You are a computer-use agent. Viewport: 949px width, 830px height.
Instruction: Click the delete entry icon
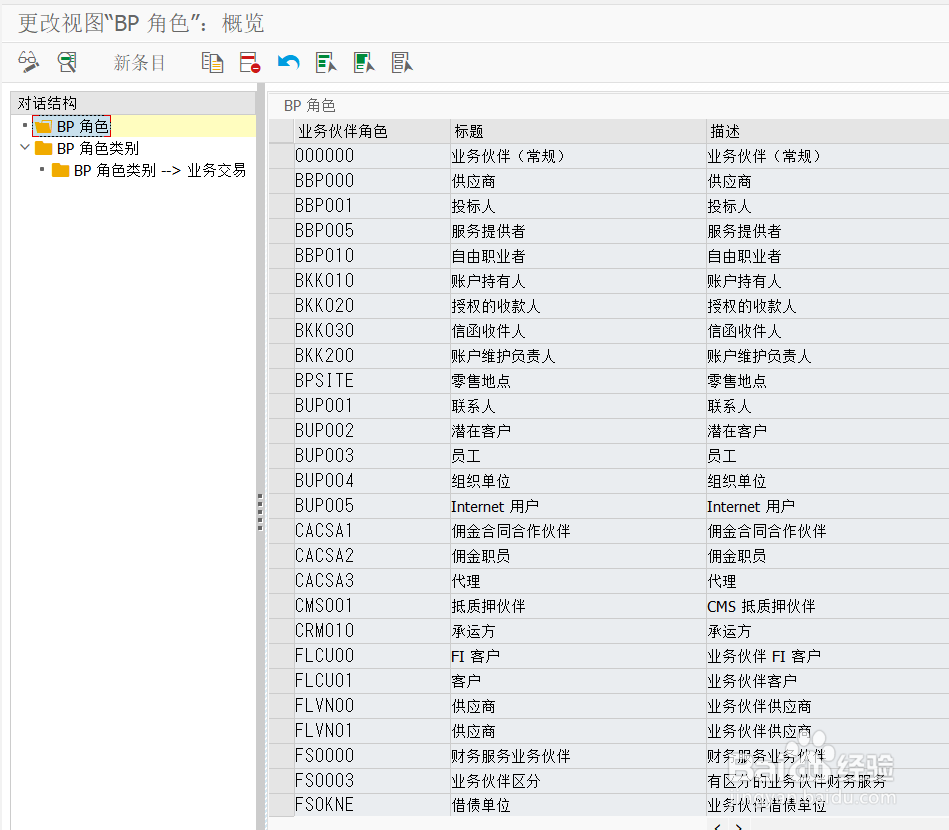pyautogui.click(x=249, y=62)
